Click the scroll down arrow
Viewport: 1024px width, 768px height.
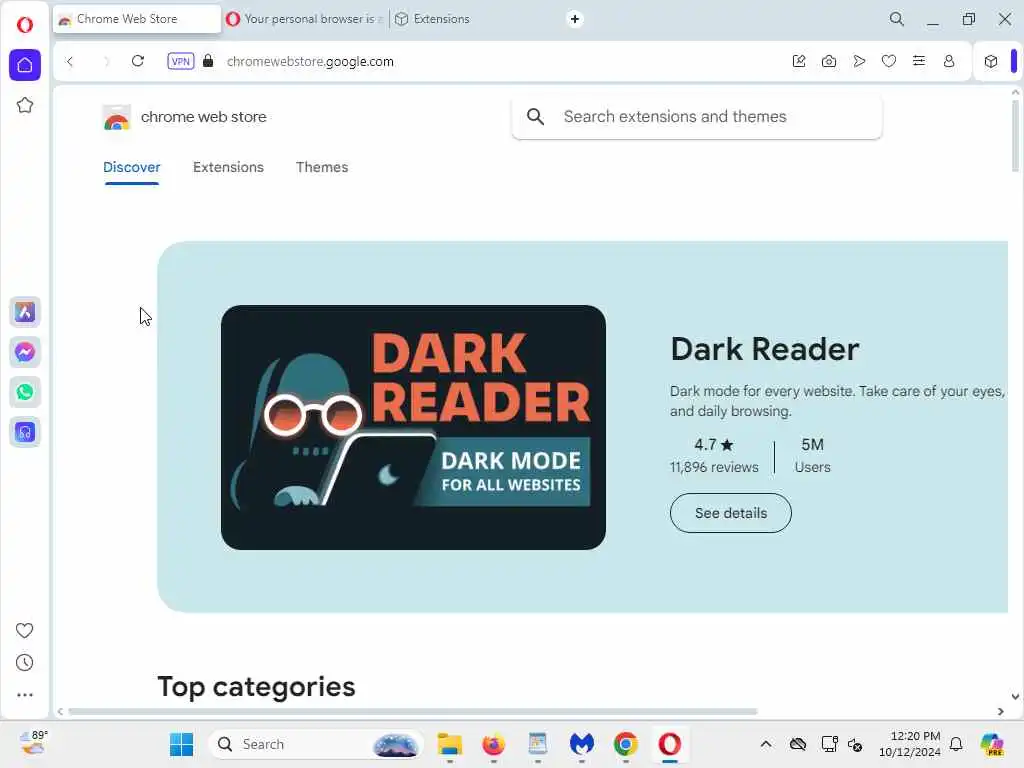1015,697
